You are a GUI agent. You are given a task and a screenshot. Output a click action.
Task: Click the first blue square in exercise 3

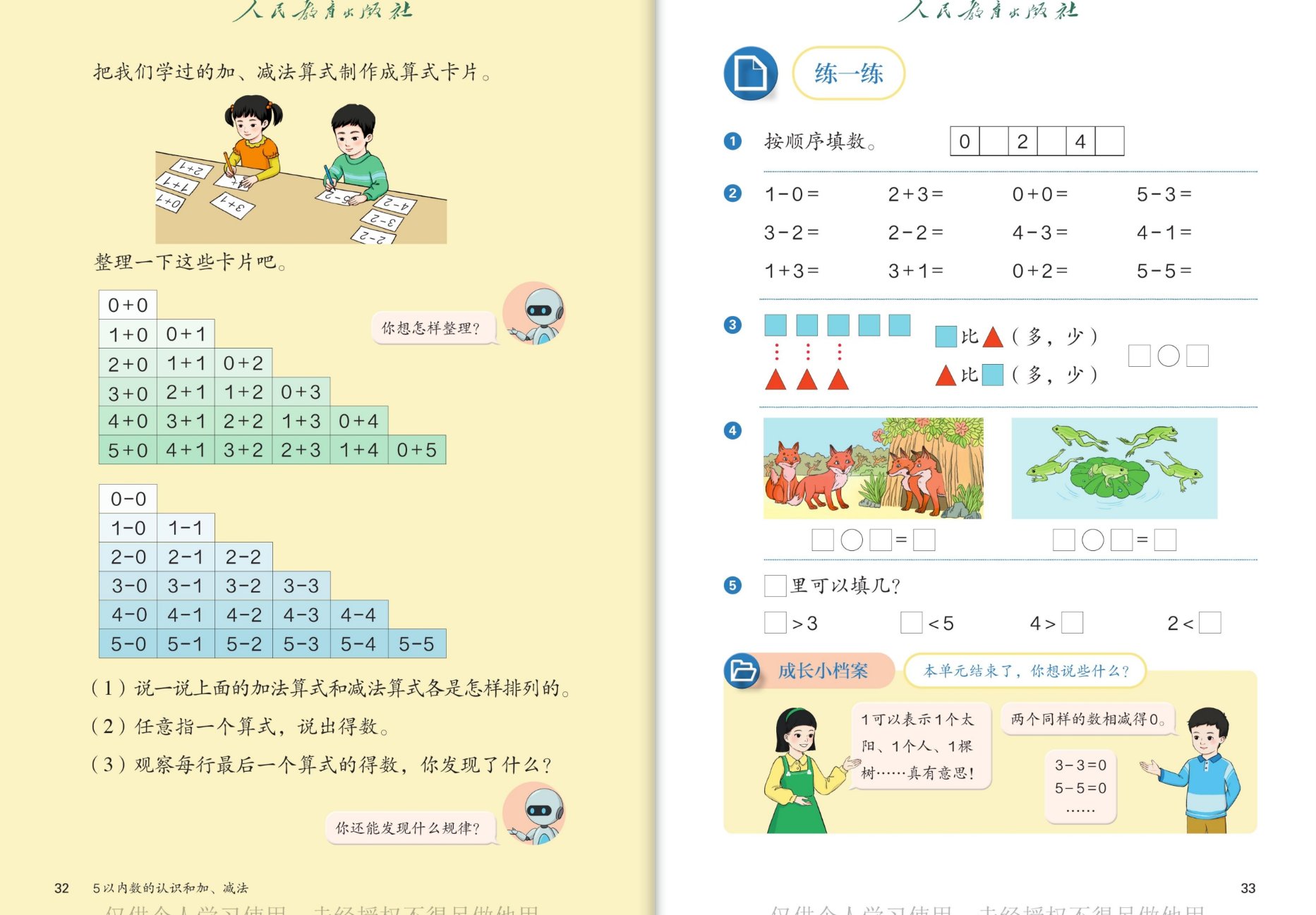pyautogui.click(x=775, y=325)
